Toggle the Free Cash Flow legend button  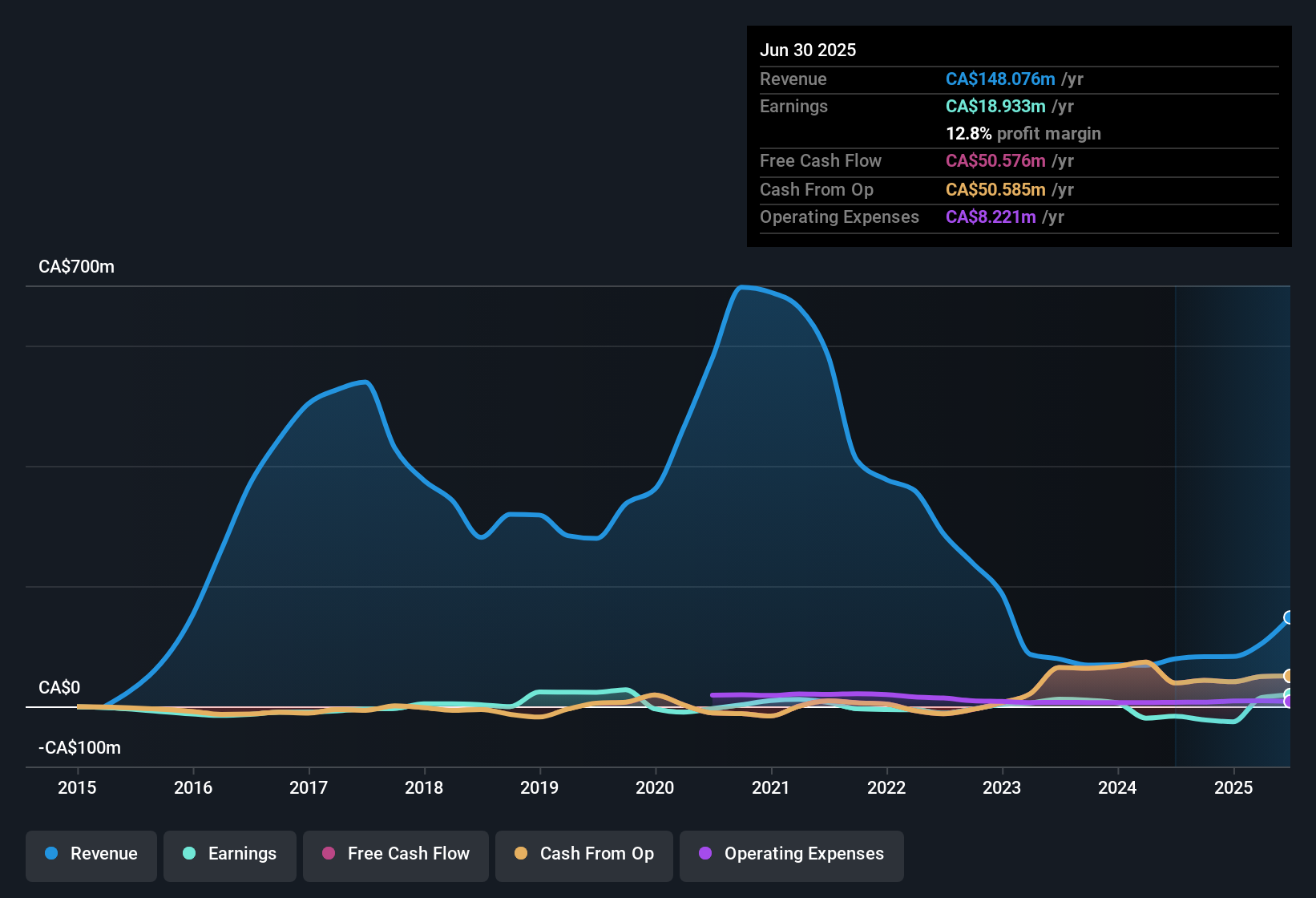(396, 854)
